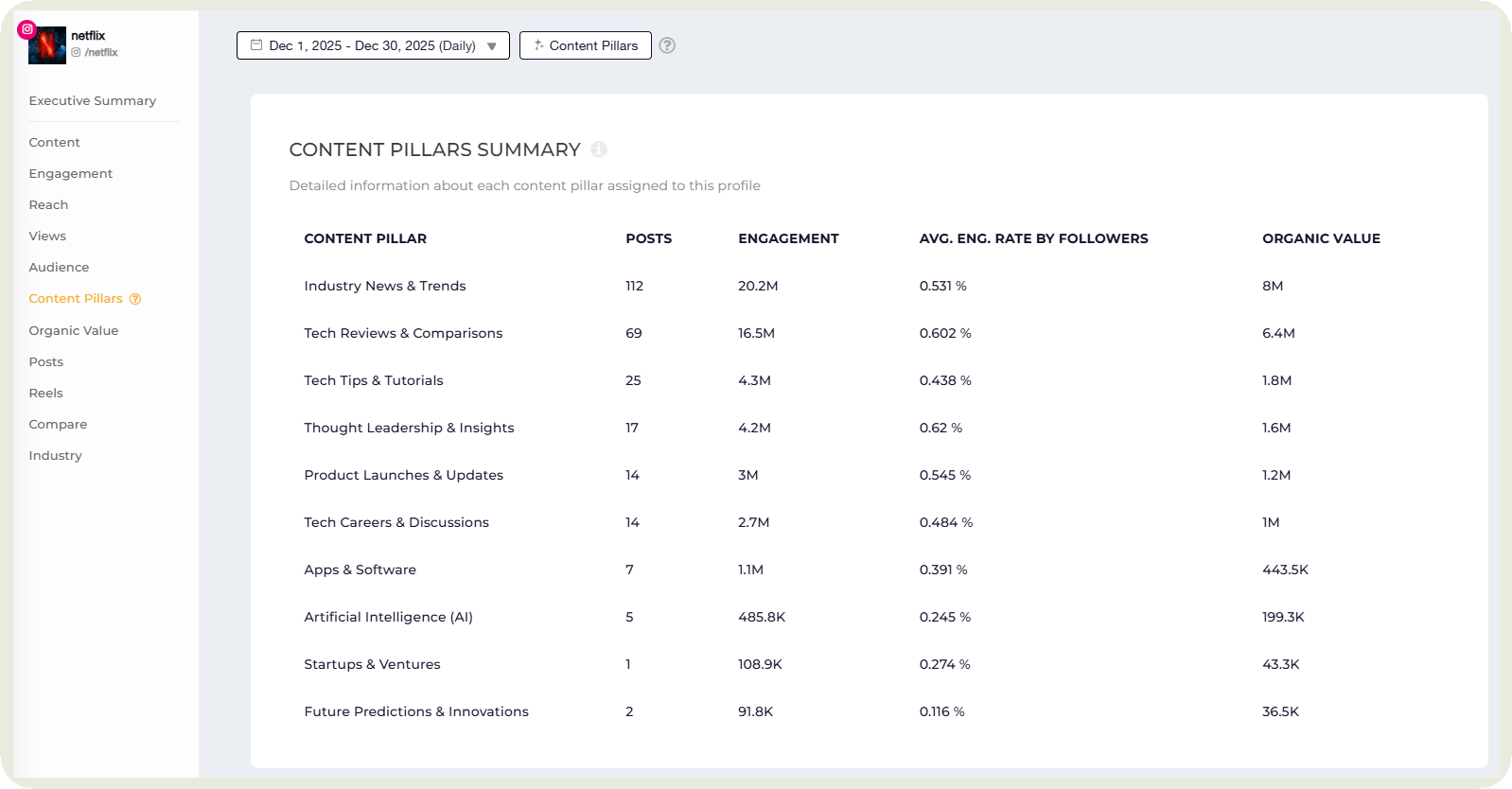This screenshot has width=1512, height=789.
Task: Open Executive Summary in sidebar
Action: [93, 101]
